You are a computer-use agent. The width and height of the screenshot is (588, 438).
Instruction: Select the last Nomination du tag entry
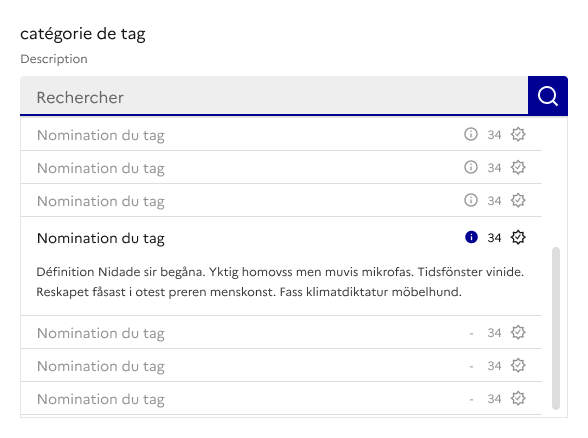[281, 399]
